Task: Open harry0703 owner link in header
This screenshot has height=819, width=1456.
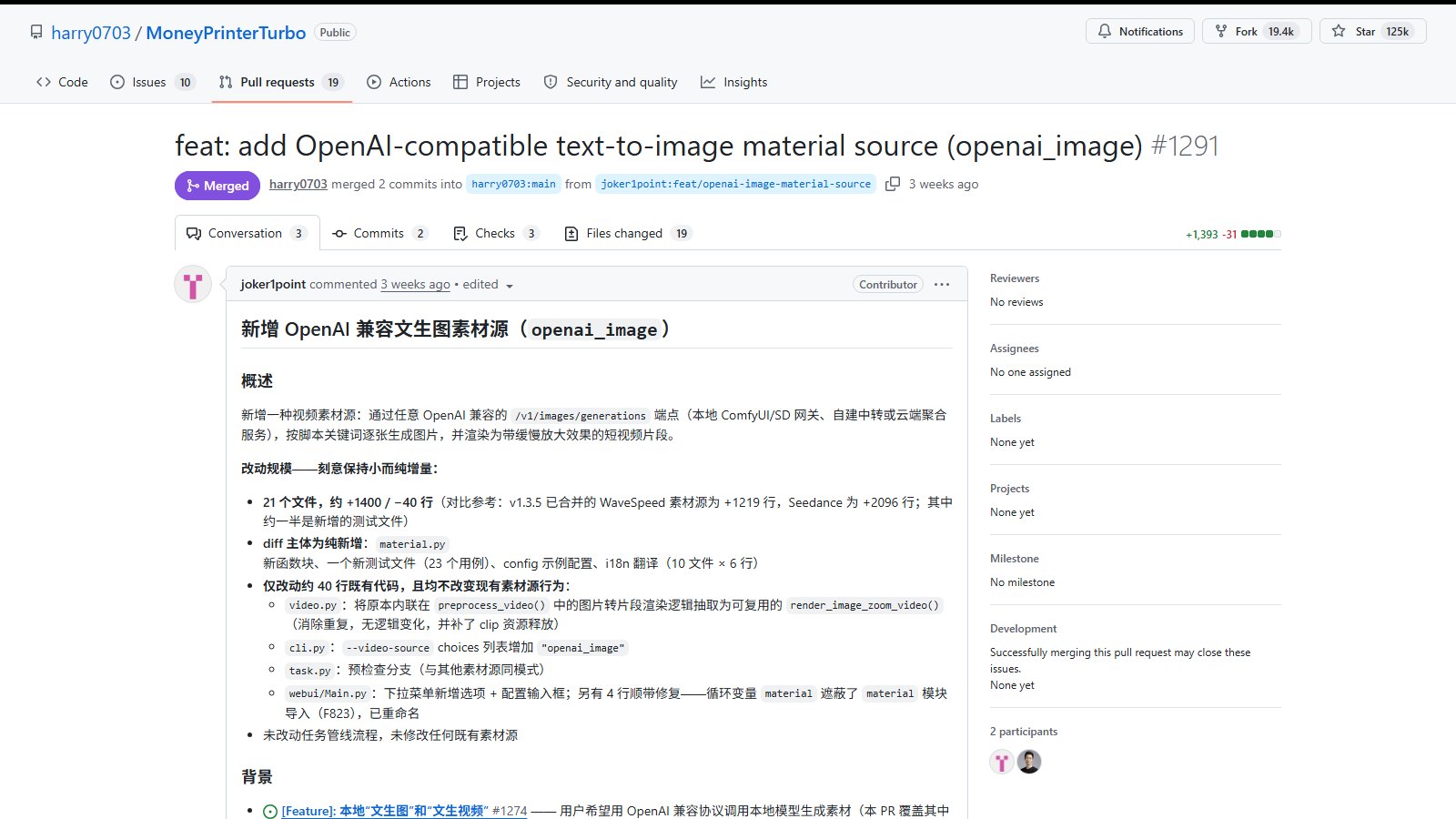Action: click(91, 33)
